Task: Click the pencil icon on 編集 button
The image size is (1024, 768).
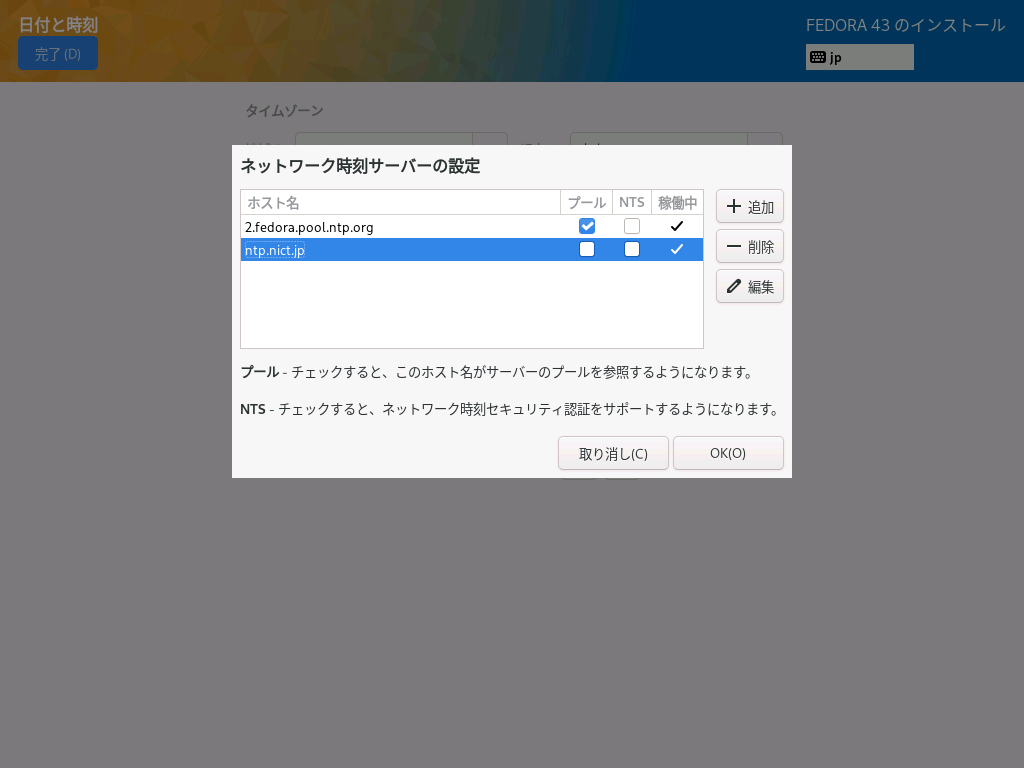Action: point(734,286)
